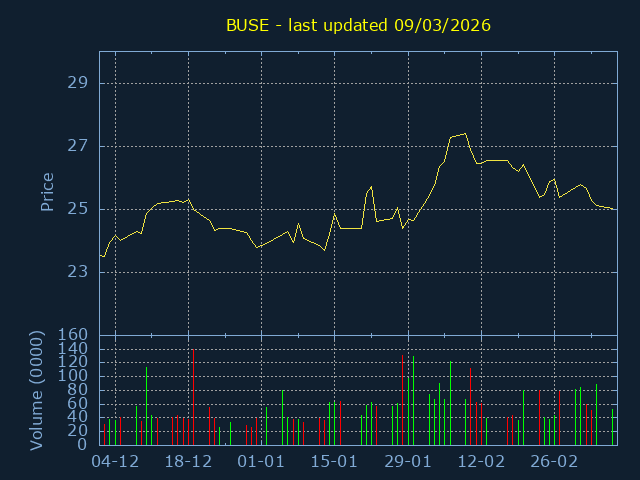Click the highest peak of the price line
Viewport: 640px width, 480px height.
click(465, 133)
